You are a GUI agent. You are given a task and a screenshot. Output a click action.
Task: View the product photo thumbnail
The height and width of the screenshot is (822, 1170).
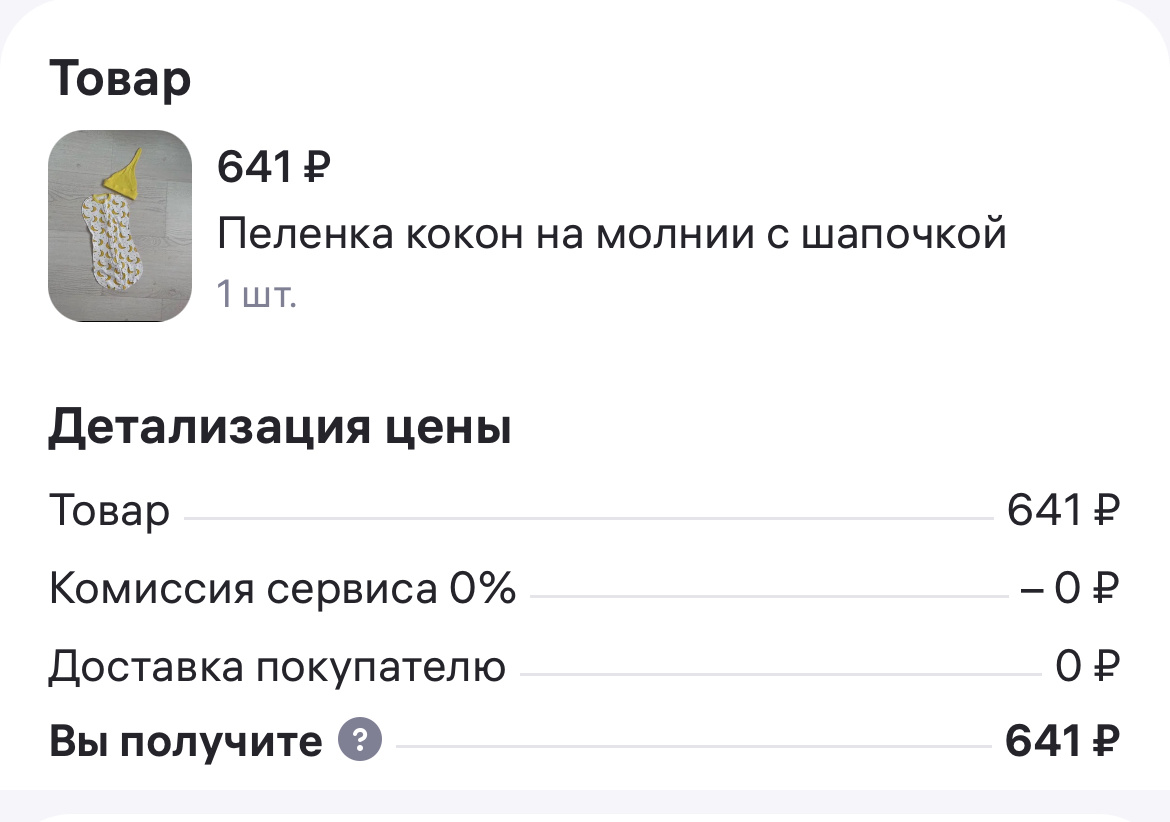[x=119, y=224]
